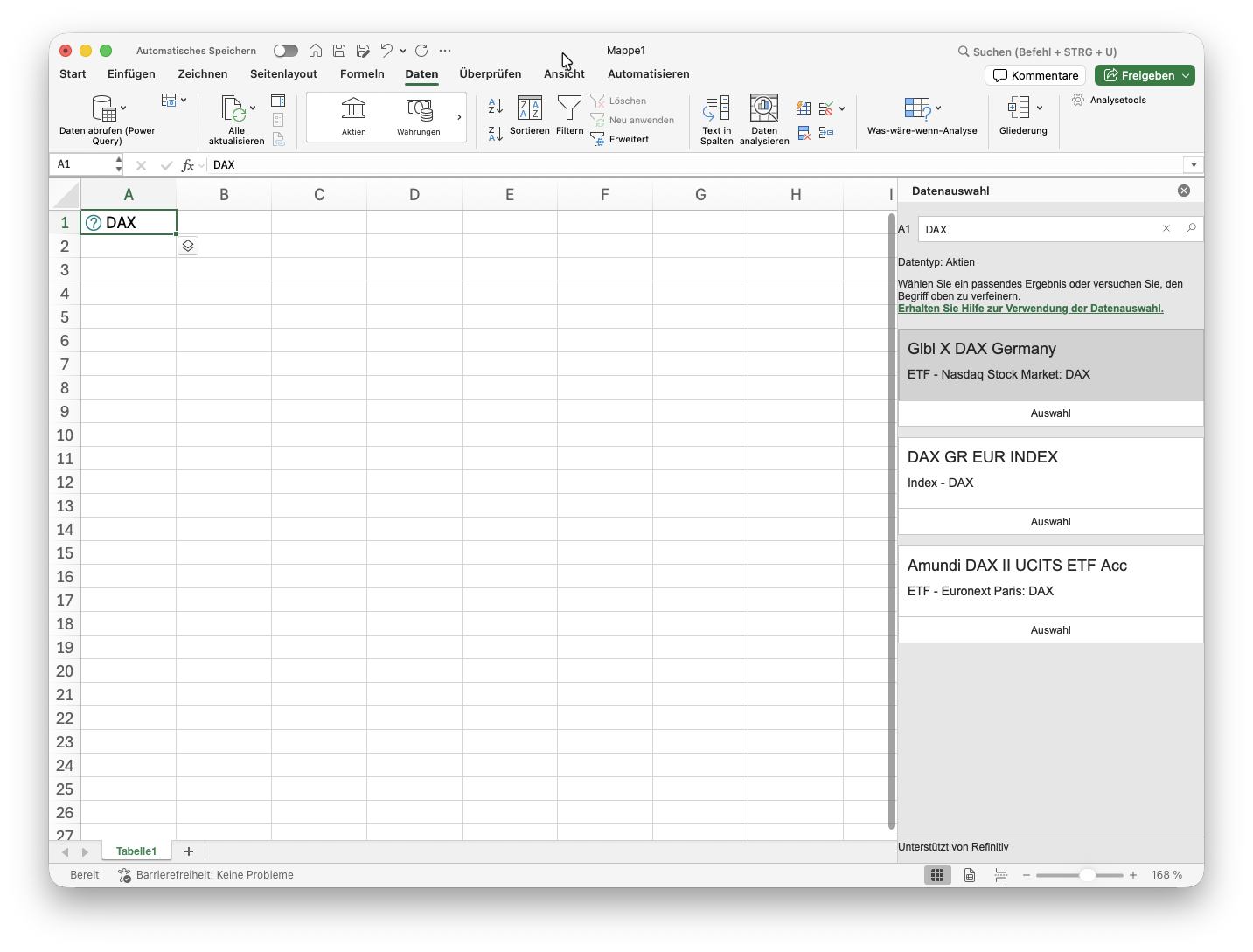Click the Alle aktualisieren refresh icon
The image size is (1253, 952).
(233, 108)
